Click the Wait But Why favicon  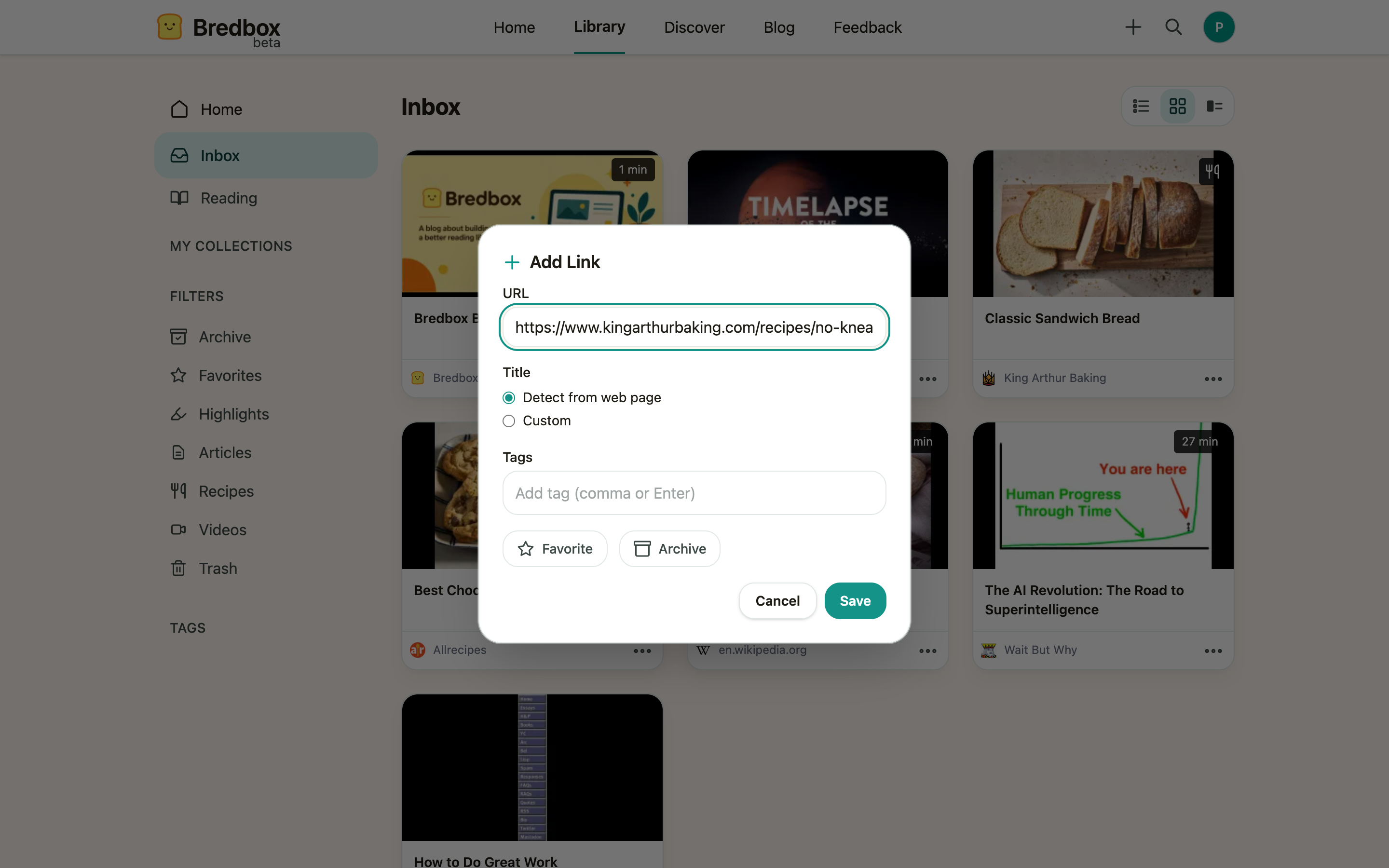click(x=988, y=650)
